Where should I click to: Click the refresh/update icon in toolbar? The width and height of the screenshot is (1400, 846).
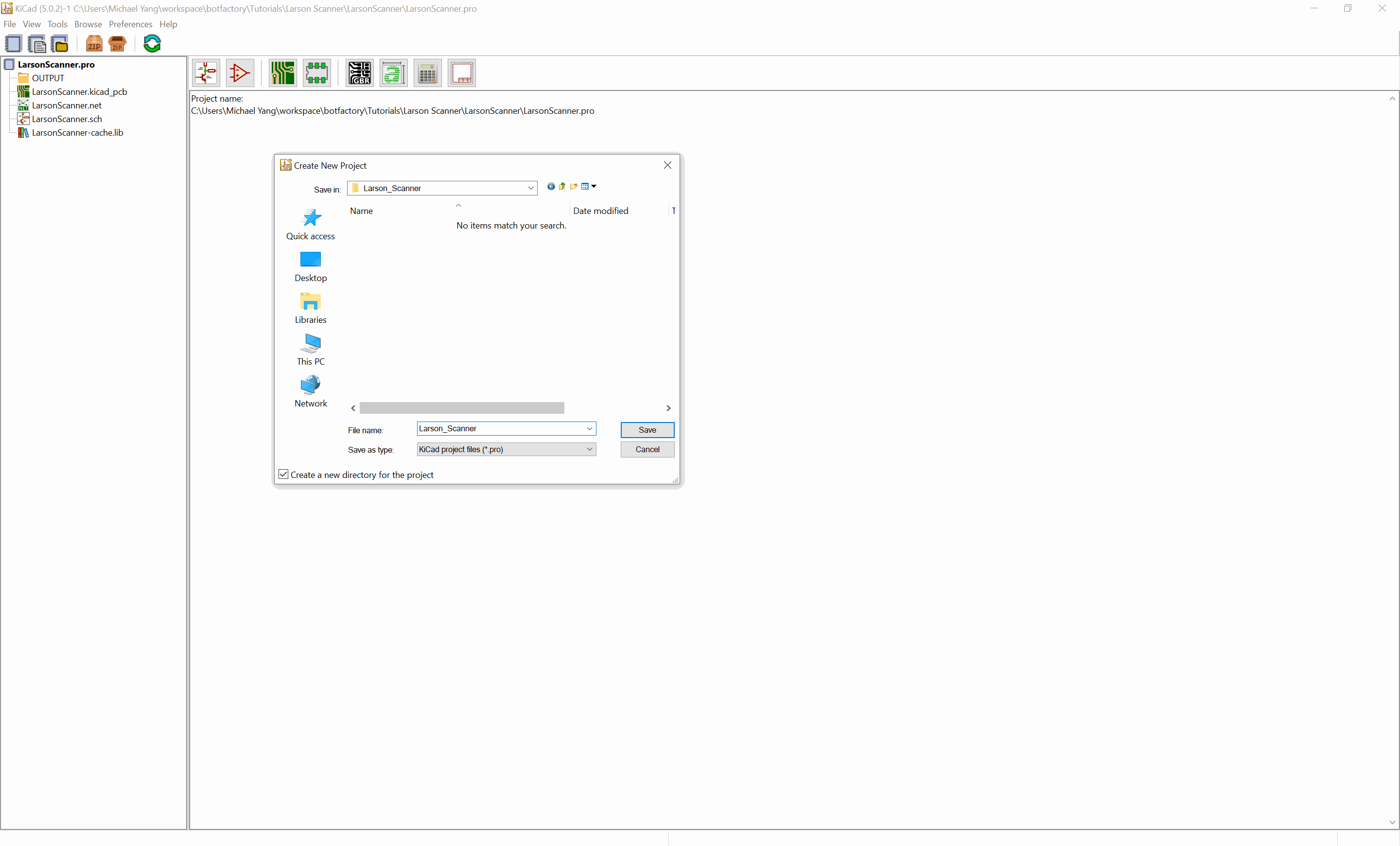pos(152,43)
